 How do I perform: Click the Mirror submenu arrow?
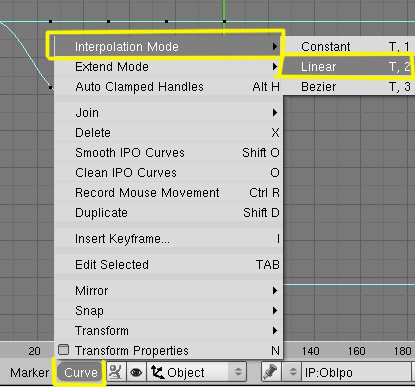(x=275, y=291)
